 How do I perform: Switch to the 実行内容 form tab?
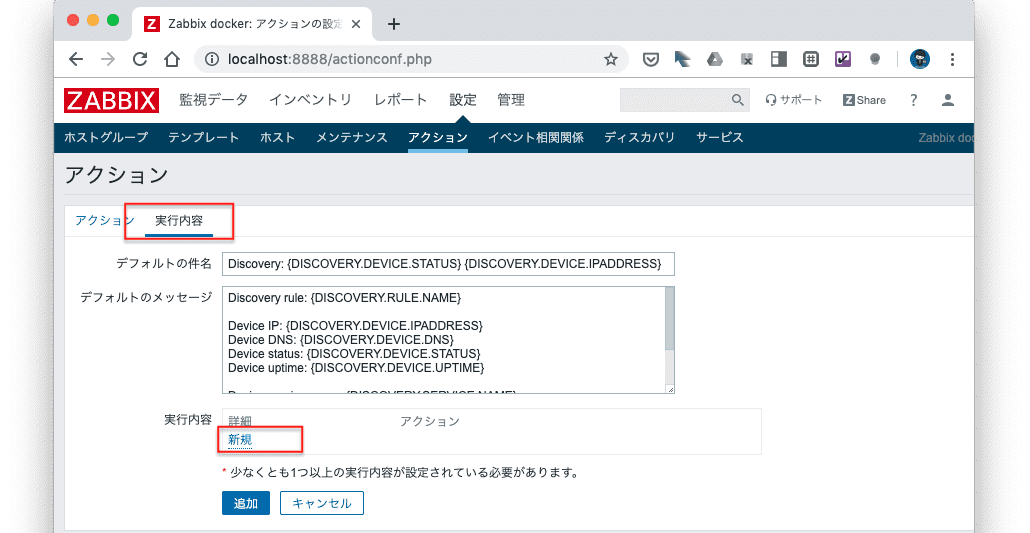(x=179, y=221)
